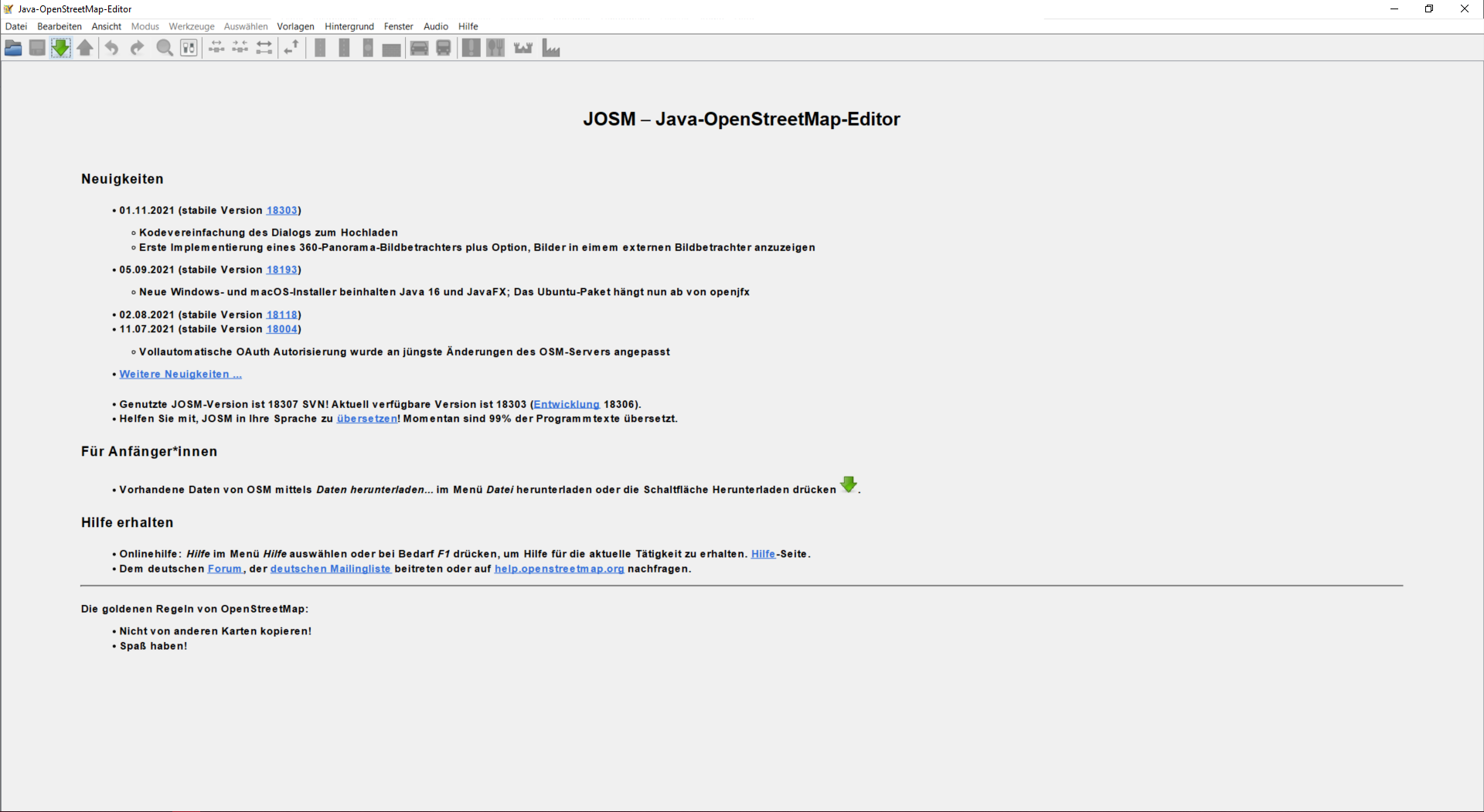
Task: Open the Datei menu
Action: tap(16, 26)
